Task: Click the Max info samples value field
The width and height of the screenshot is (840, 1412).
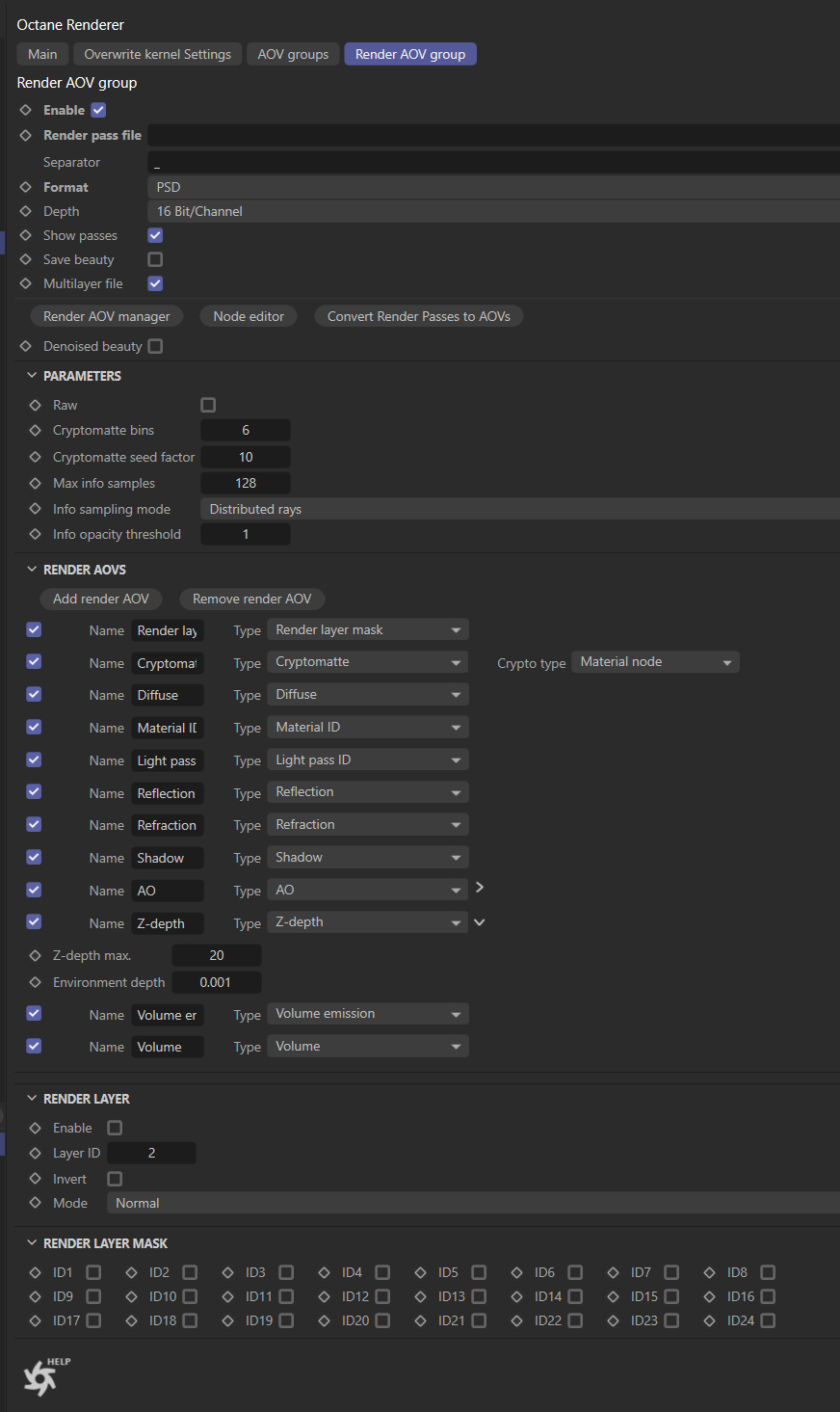Action: (x=246, y=483)
